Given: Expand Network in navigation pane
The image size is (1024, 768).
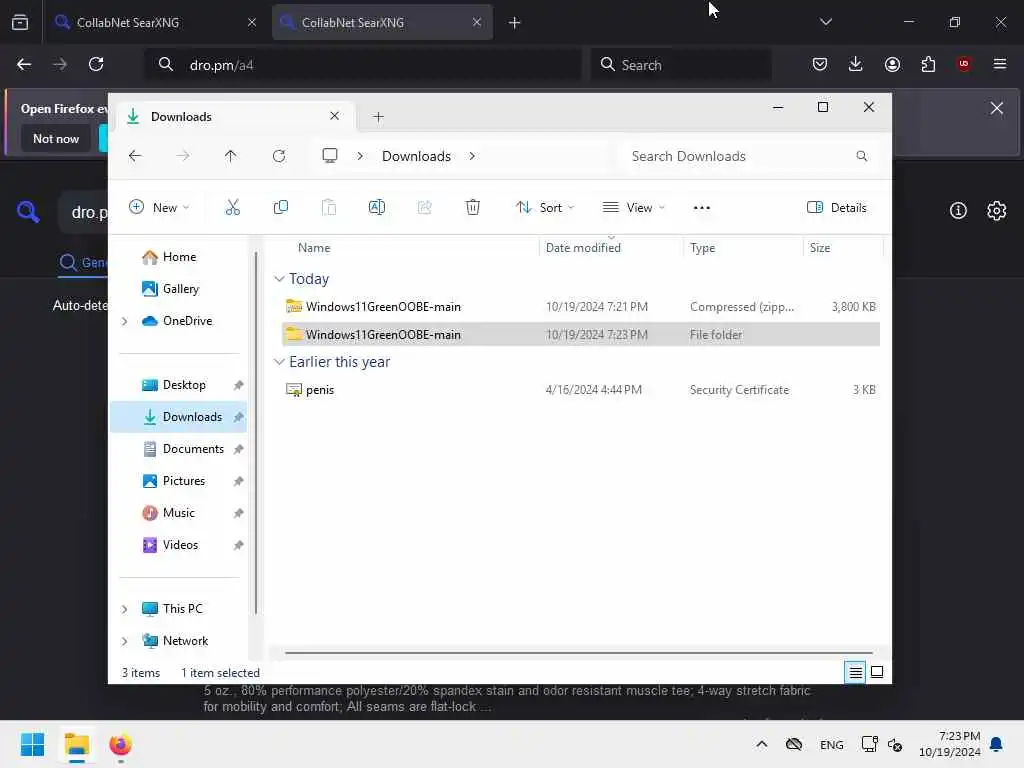Looking at the screenshot, I should (x=124, y=641).
